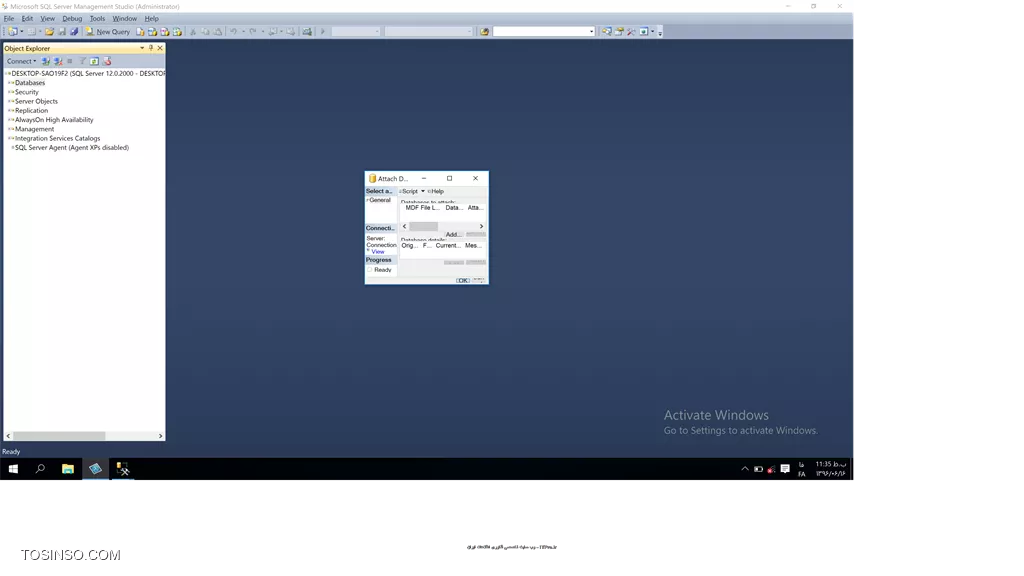The image size is (1024, 576).
Task: Click the Undo toolbar icon
Action: (233, 31)
